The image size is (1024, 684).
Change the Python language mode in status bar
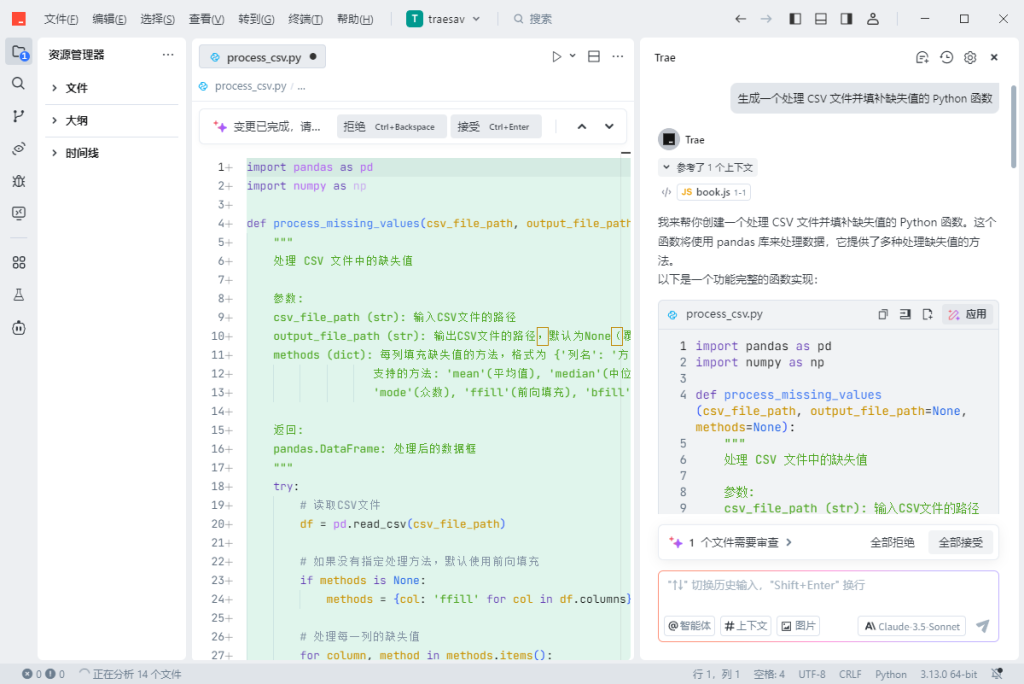(x=890, y=674)
